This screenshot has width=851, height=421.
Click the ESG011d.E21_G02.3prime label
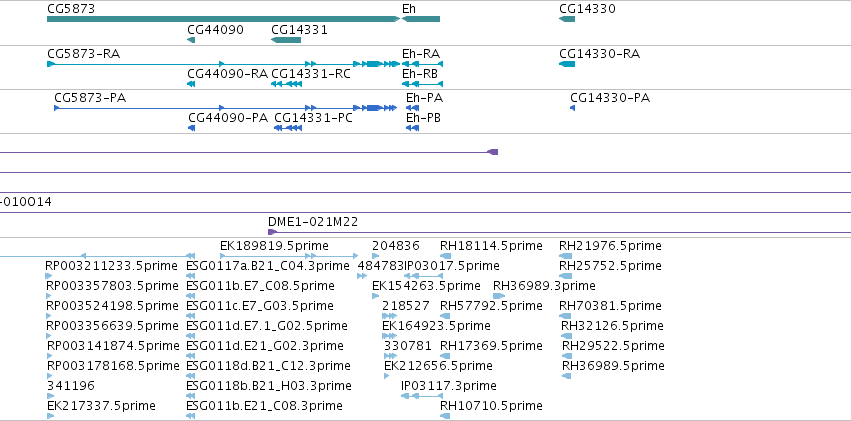click(x=265, y=346)
